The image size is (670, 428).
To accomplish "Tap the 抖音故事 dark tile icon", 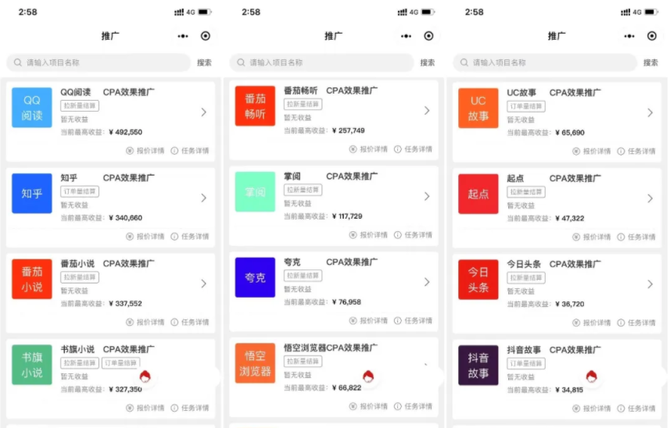I will 478,366.
